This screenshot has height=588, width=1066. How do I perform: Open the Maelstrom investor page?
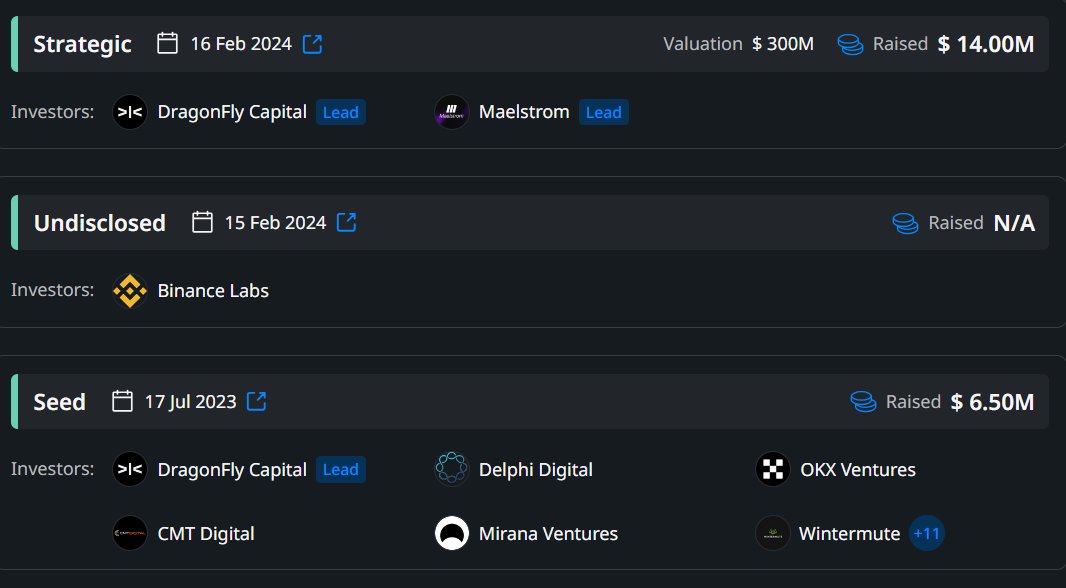point(524,112)
